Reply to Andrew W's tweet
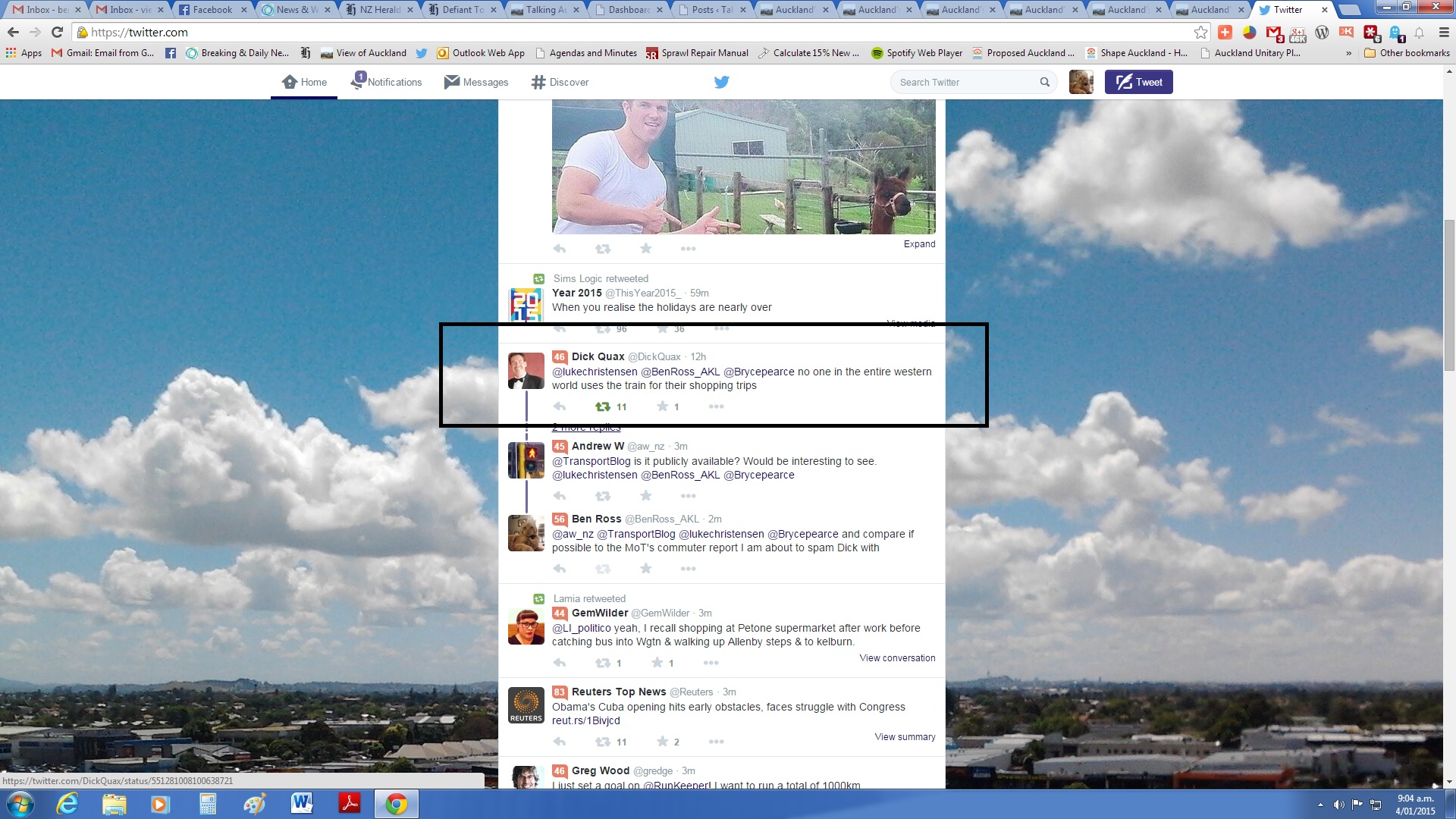This screenshot has height=819, width=1456. click(560, 496)
